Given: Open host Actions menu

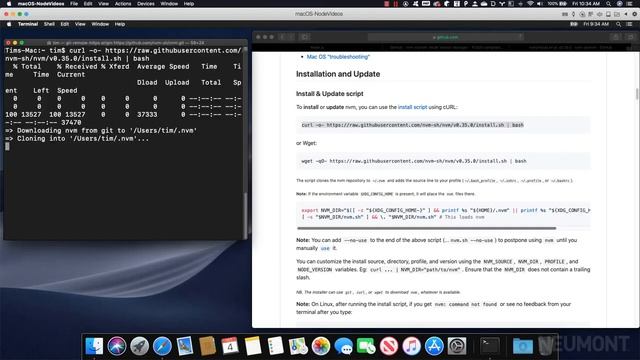Looking at the screenshot, I should click(123, 4).
